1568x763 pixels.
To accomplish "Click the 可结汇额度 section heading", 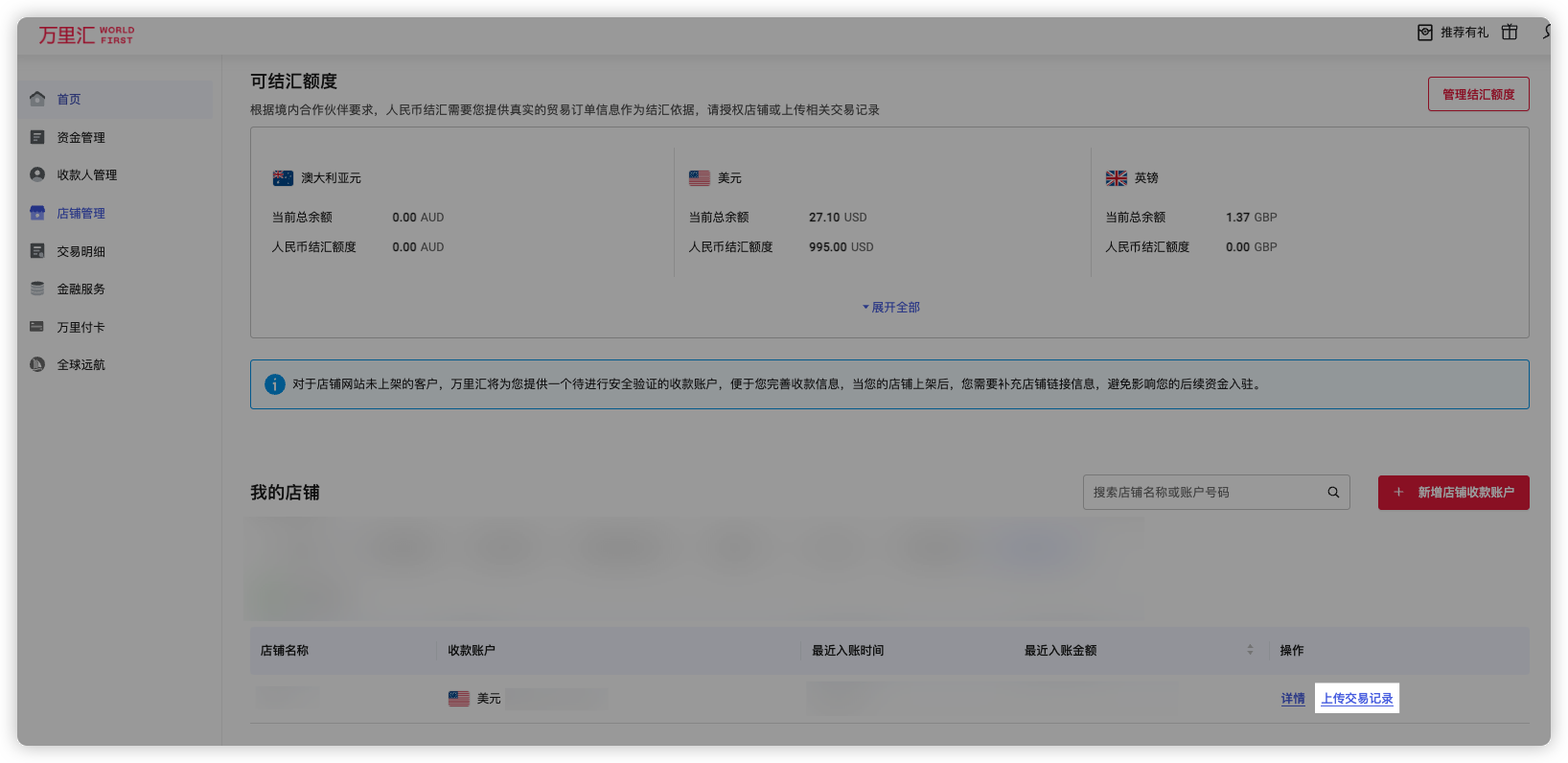I will tap(294, 81).
